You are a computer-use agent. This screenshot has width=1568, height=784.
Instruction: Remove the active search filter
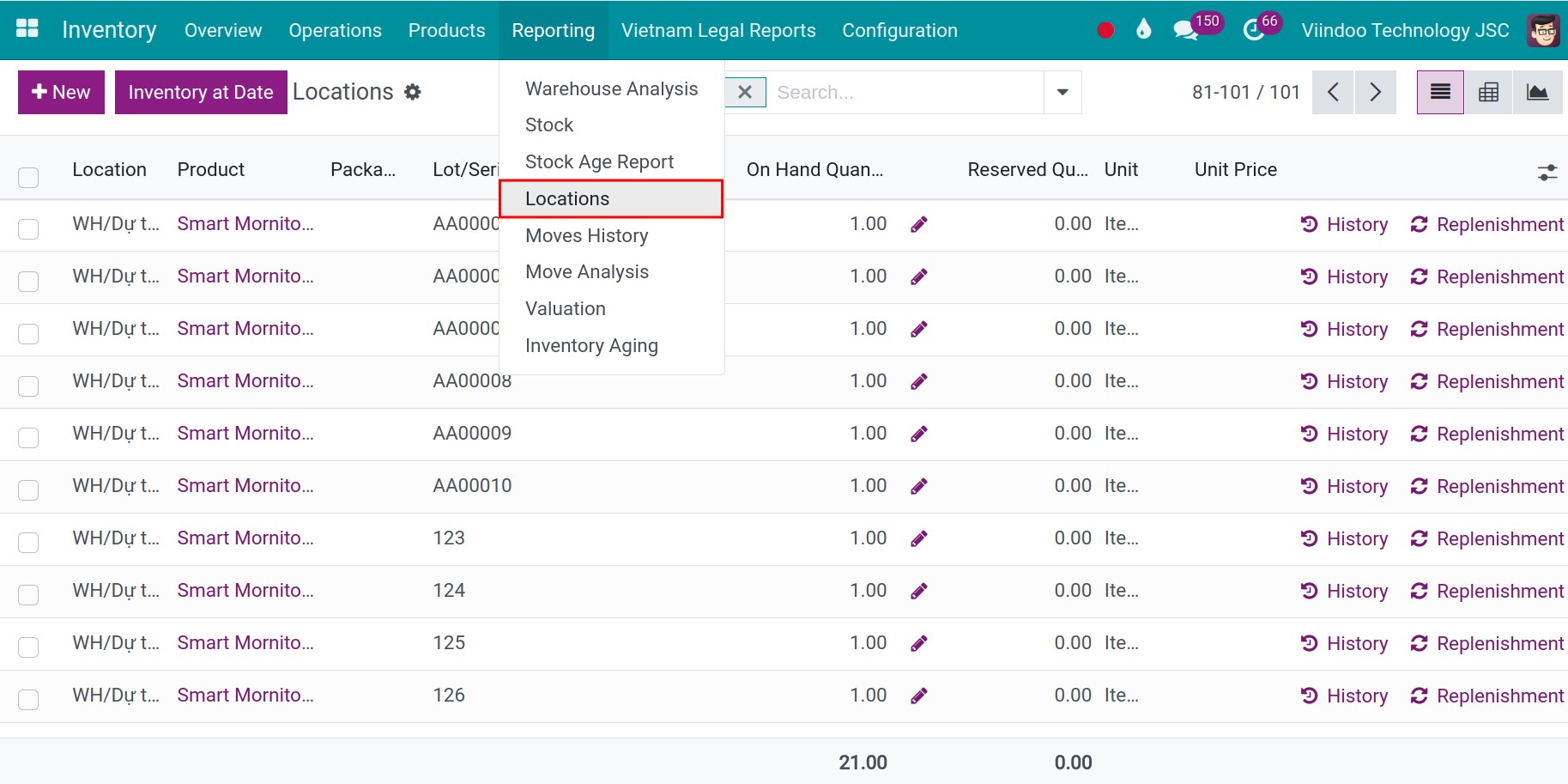pyautogui.click(x=745, y=92)
